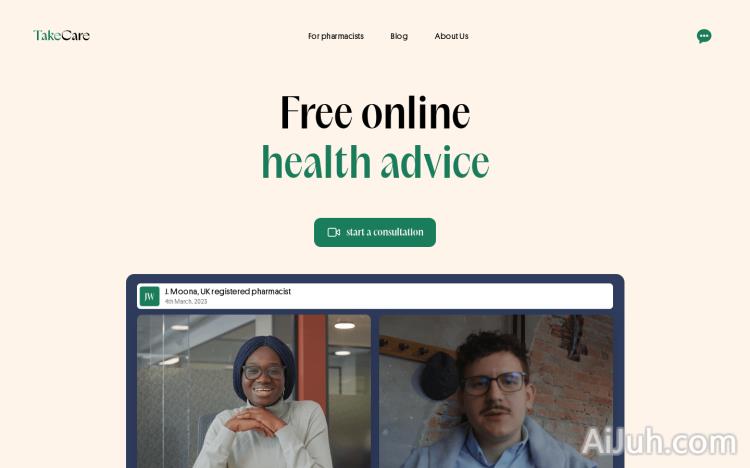Go to the Blog page
The height and width of the screenshot is (468, 750).
click(x=399, y=36)
